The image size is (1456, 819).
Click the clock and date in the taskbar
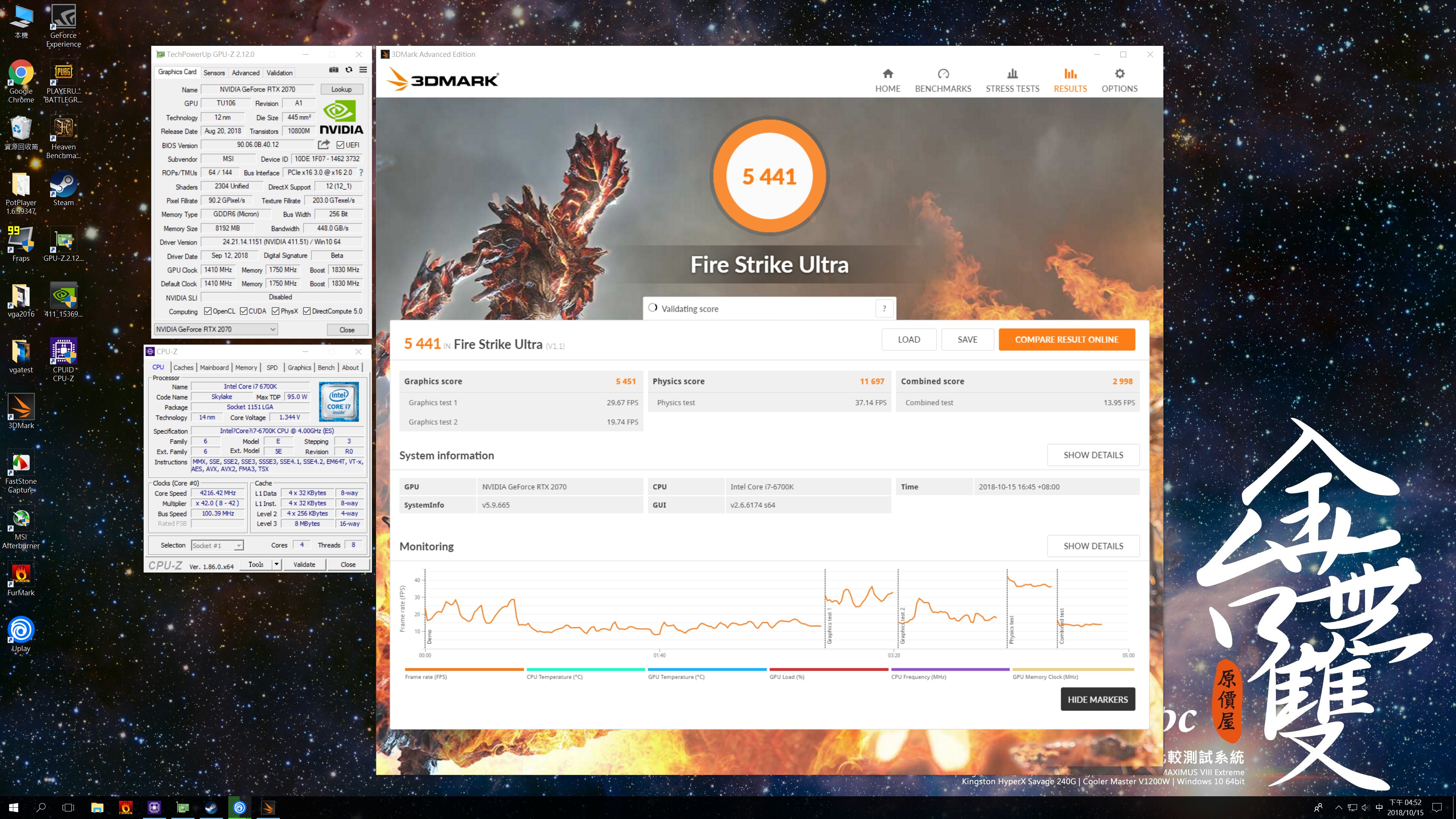pyautogui.click(x=1405, y=808)
